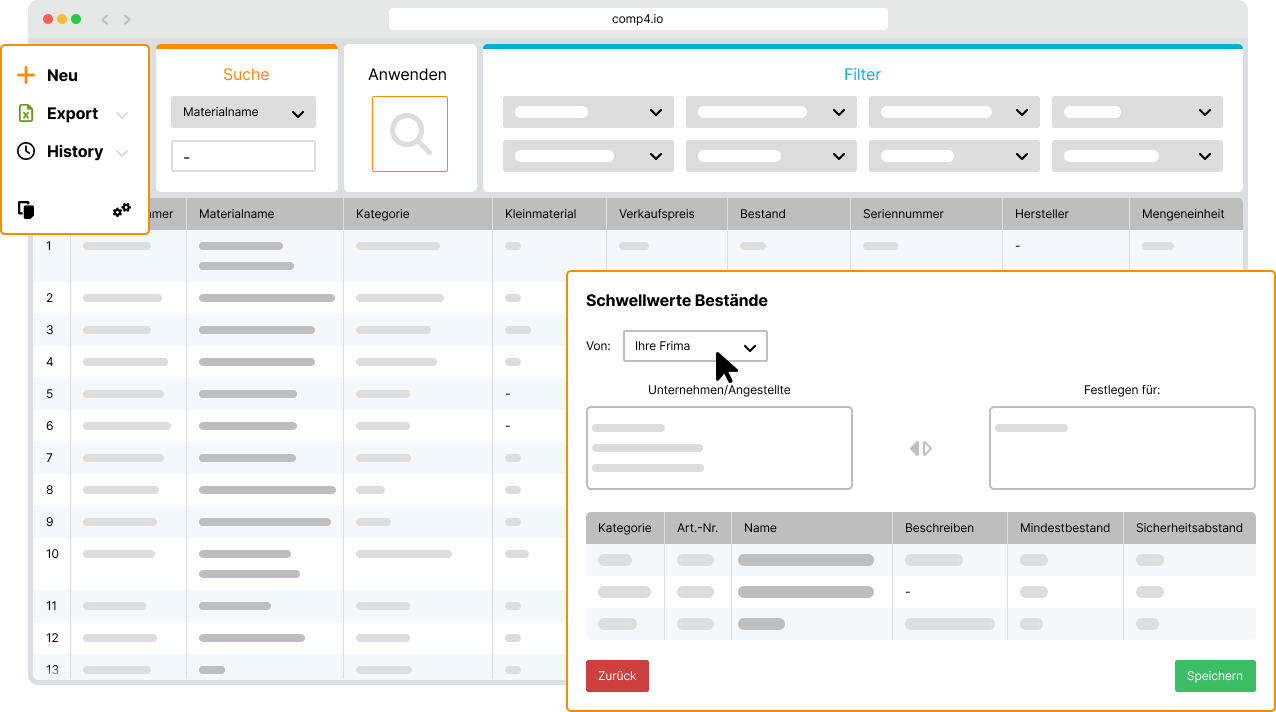The width and height of the screenshot is (1276, 712).
Task: Click the Excel export icon
Action: [26, 113]
